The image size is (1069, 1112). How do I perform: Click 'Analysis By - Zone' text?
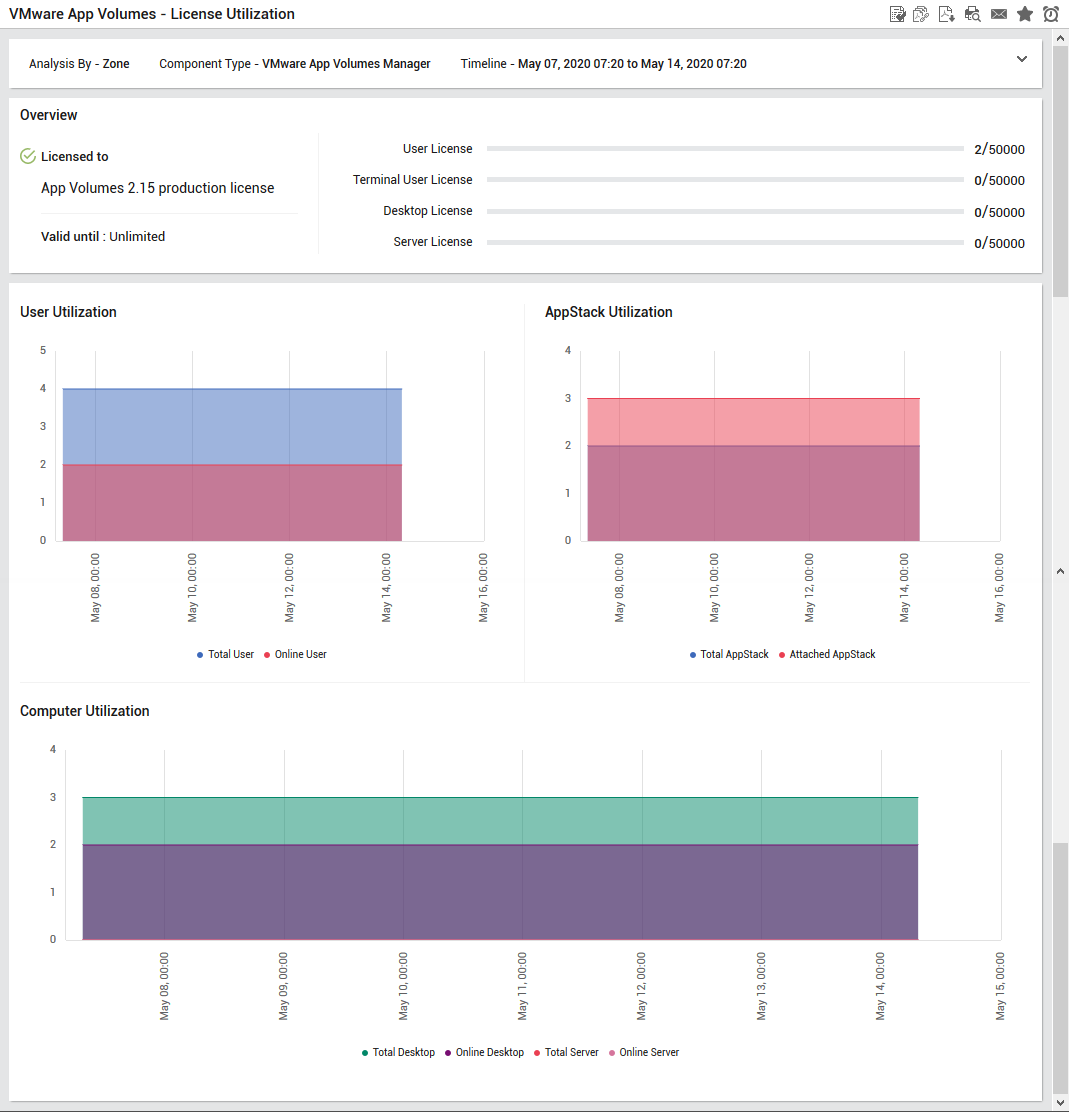point(79,64)
